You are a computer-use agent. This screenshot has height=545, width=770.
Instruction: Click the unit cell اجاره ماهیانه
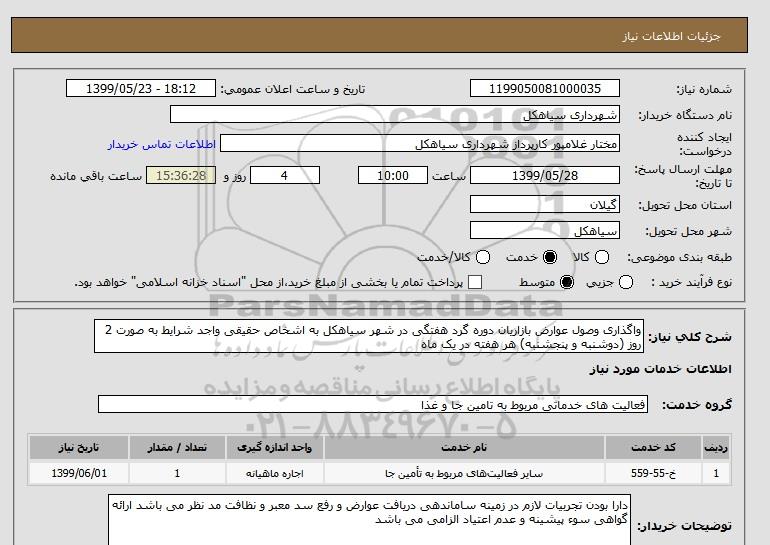275,473
